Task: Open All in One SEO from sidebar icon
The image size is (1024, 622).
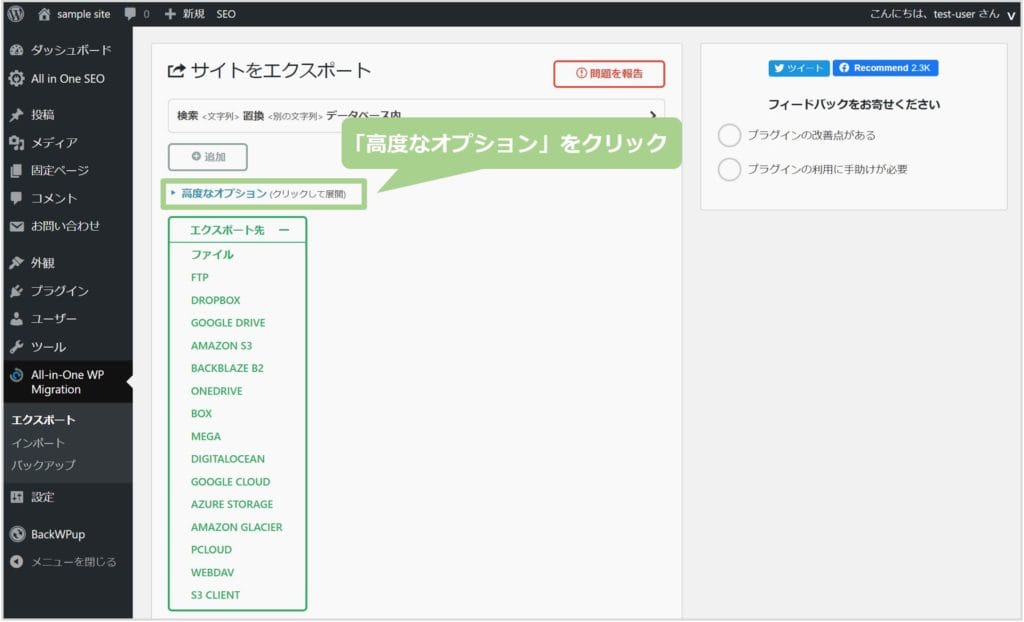Action: click(x=17, y=78)
